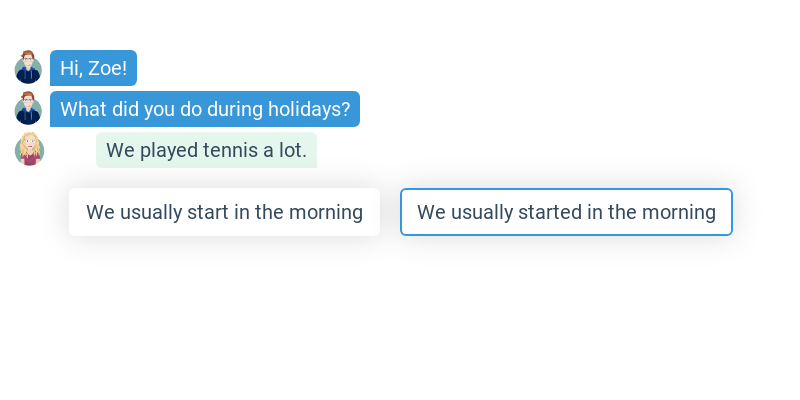This screenshot has width=800, height=400.
Task: Click the "Hi, Zoe!" message bubble
Action: tap(93, 68)
